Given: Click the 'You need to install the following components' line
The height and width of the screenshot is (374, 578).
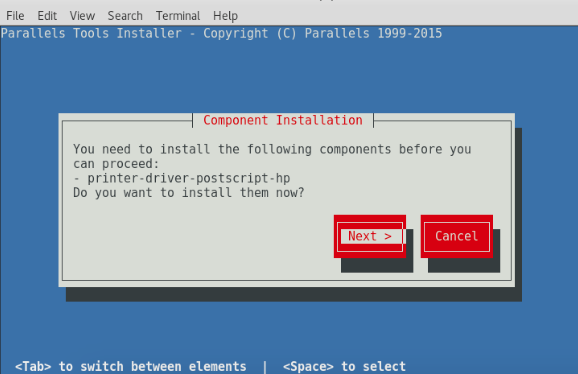Looking at the screenshot, I should (x=272, y=149).
